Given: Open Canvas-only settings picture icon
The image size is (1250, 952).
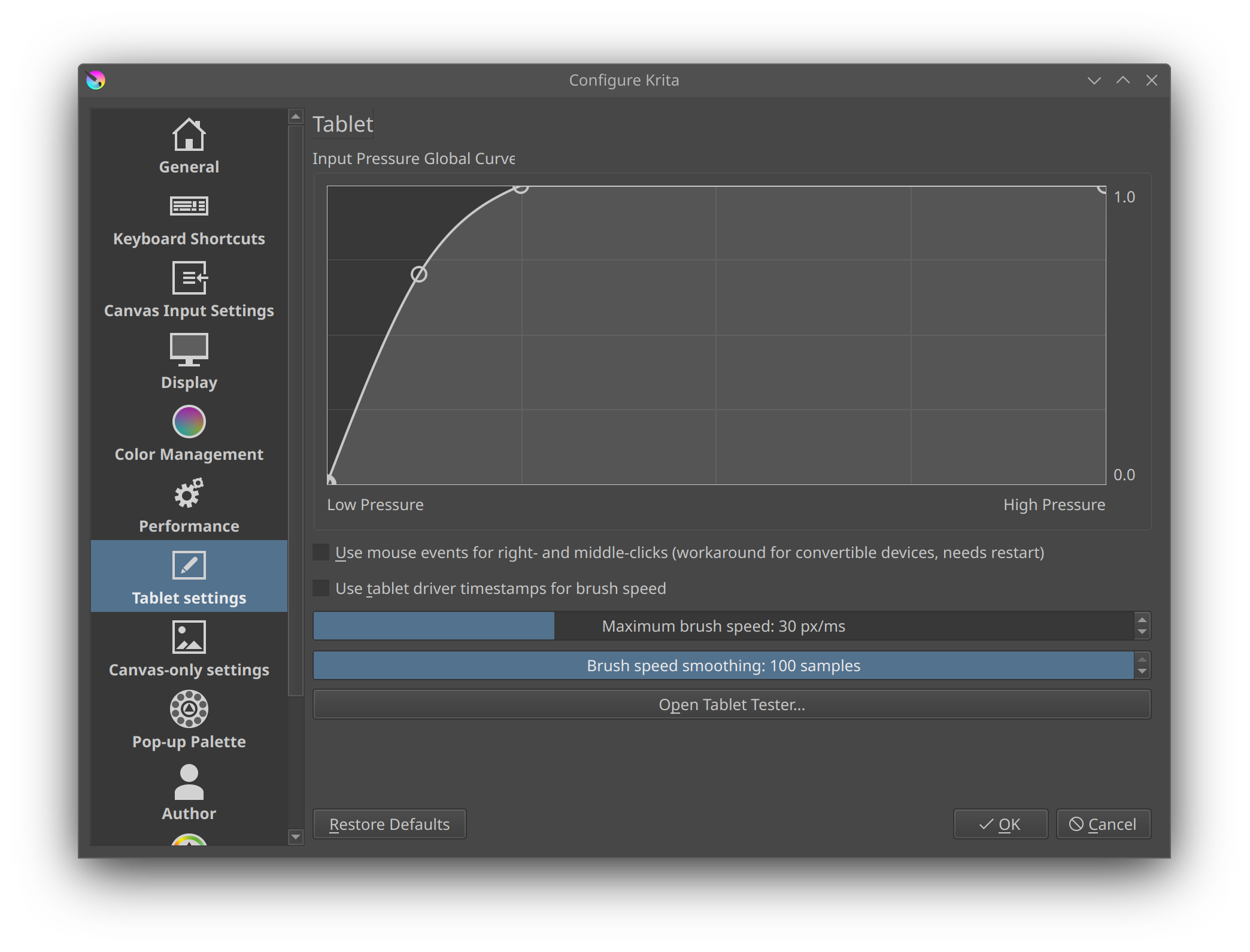Looking at the screenshot, I should tap(189, 637).
